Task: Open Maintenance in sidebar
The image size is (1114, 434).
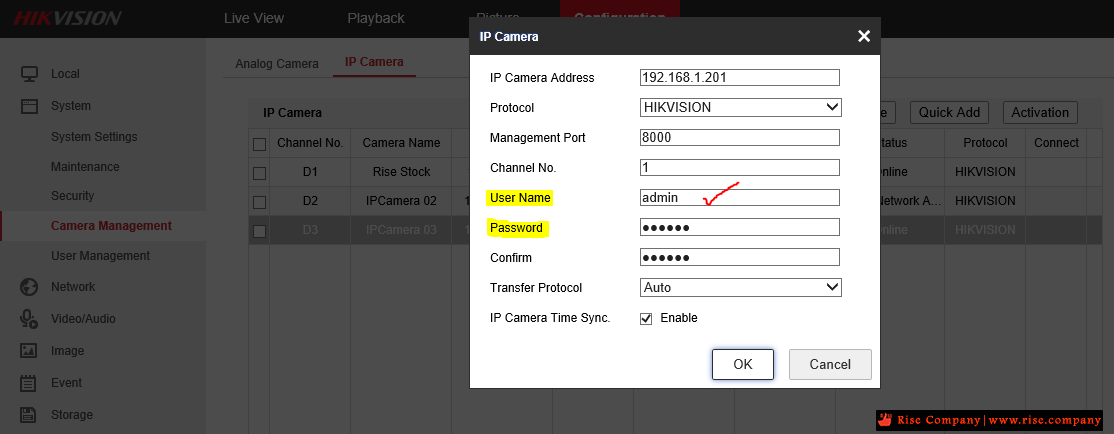Action: [x=85, y=167]
